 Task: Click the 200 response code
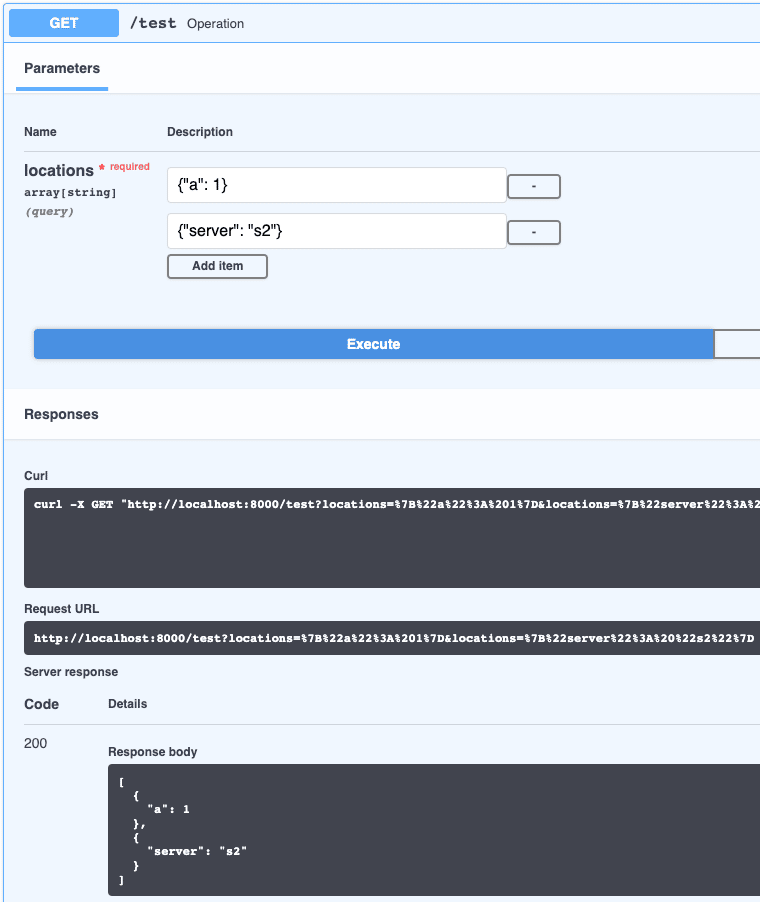click(x=36, y=743)
